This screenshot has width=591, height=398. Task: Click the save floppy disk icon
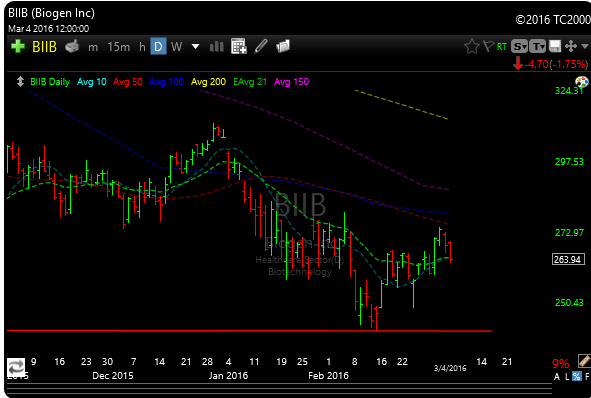pyautogui.click(x=555, y=47)
